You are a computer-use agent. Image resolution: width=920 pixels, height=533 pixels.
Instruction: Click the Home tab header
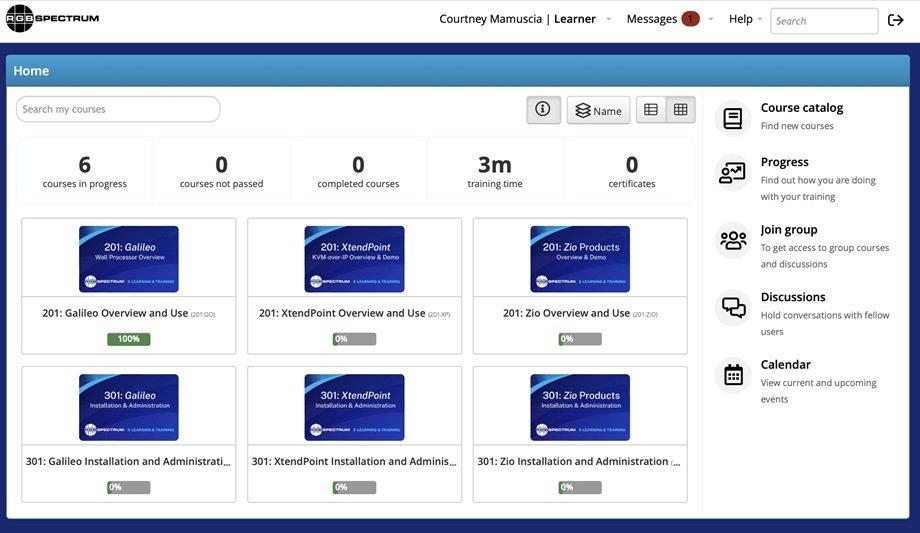[31, 71]
